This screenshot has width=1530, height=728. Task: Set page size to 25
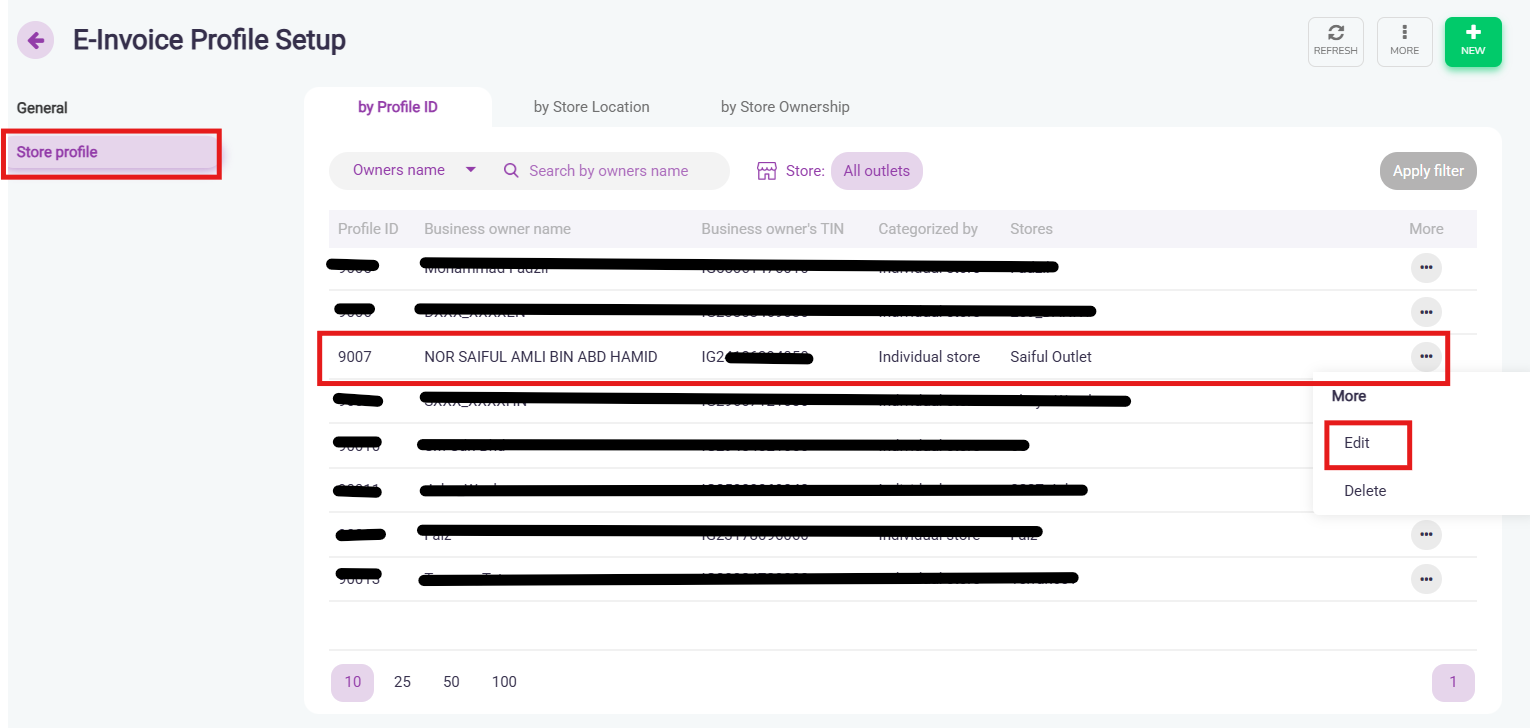click(x=402, y=682)
